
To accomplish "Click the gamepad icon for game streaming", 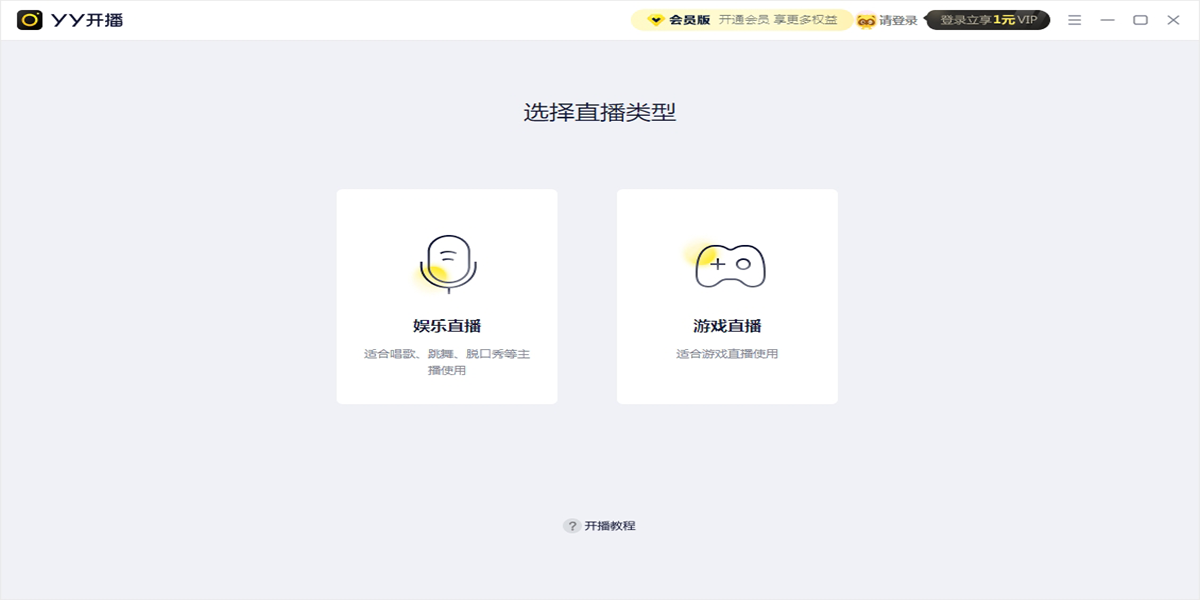I will 729,265.
